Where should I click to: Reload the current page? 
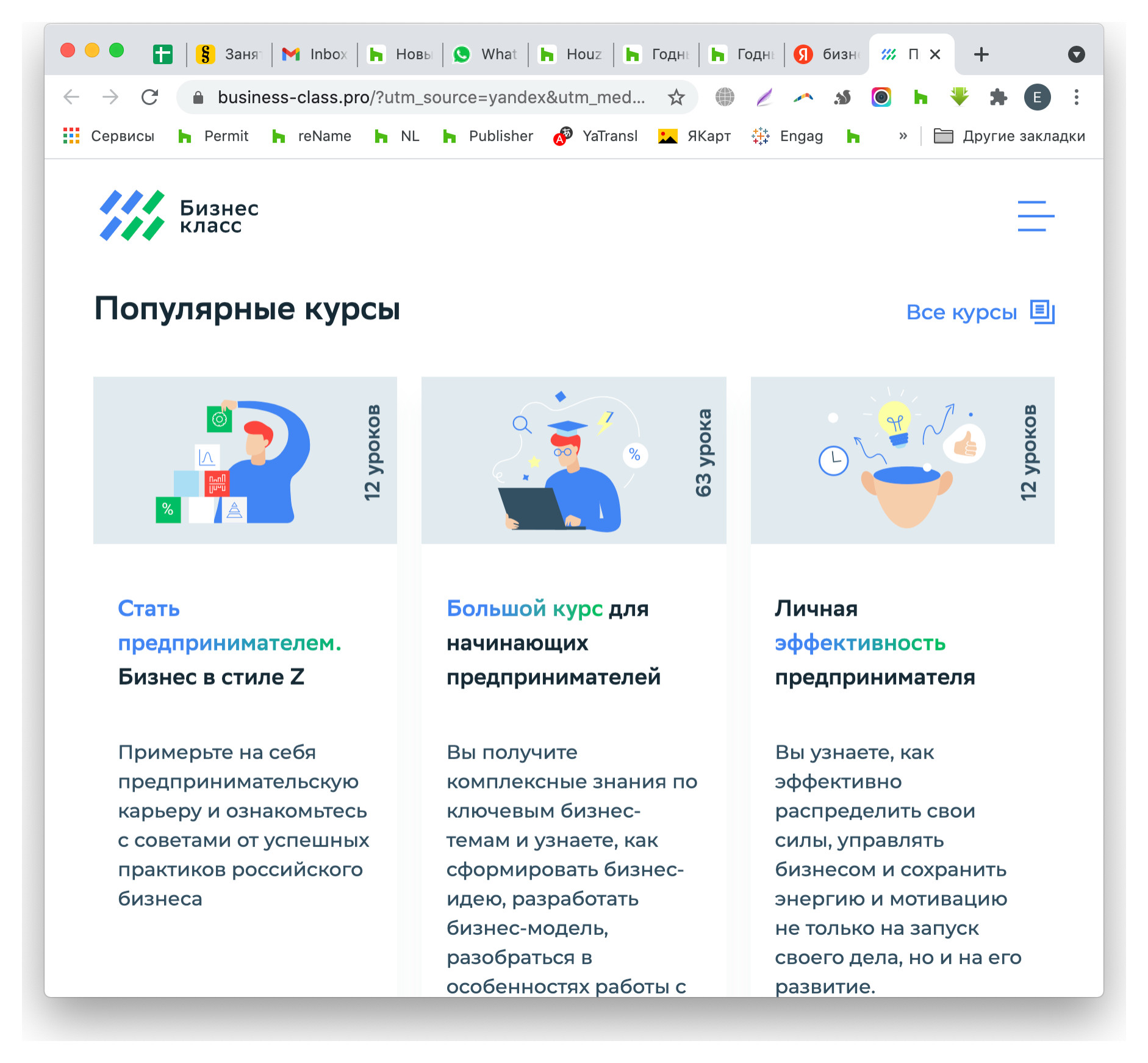(150, 97)
